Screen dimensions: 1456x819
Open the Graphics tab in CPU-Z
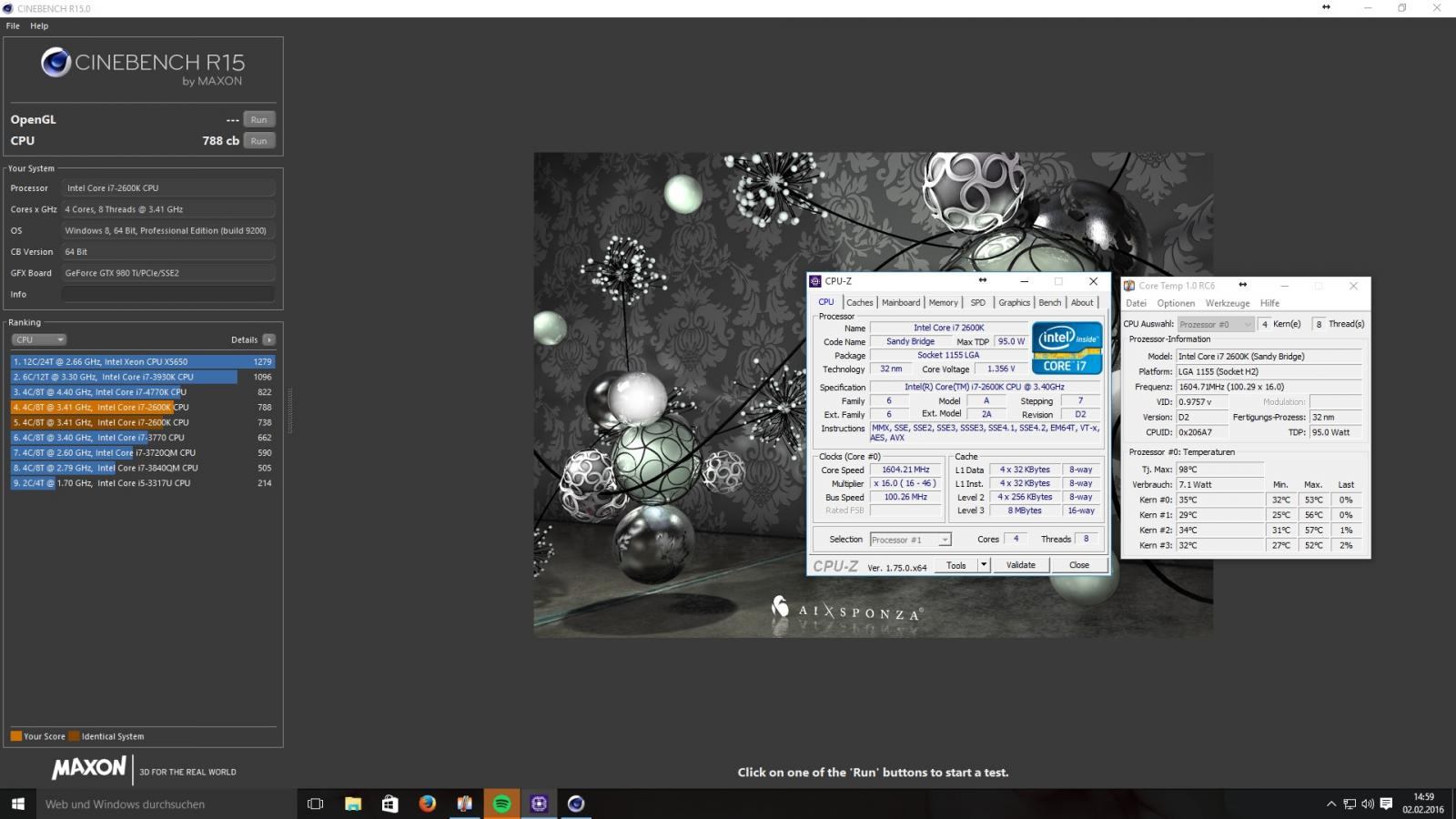(x=1014, y=303)
